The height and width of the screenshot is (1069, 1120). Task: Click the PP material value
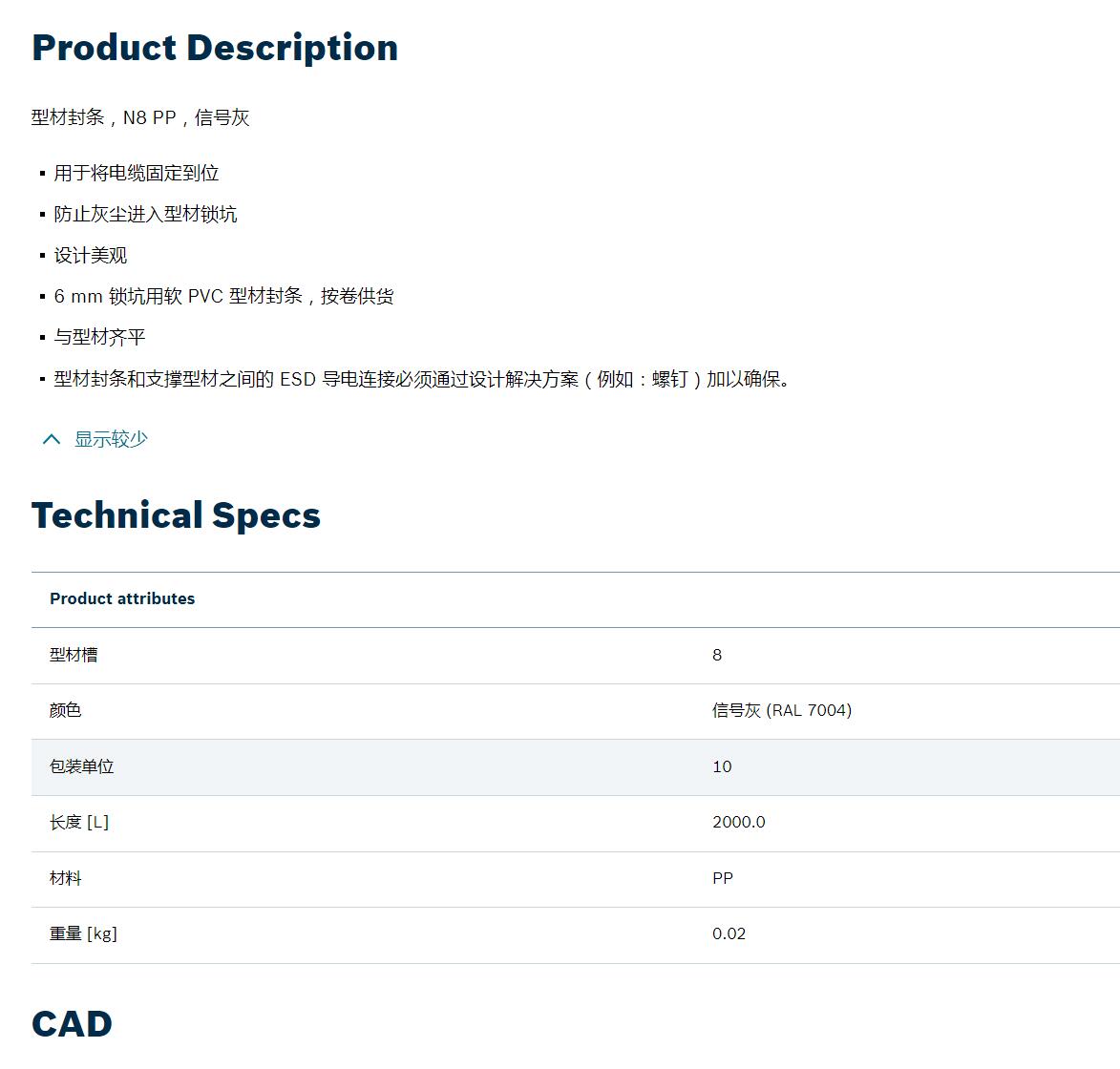coord(723,878)
